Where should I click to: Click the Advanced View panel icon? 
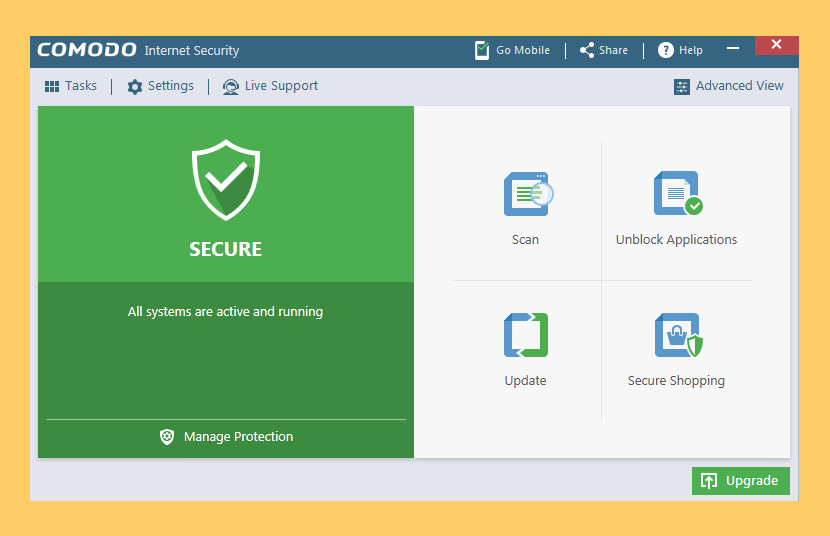click(682, 87)
